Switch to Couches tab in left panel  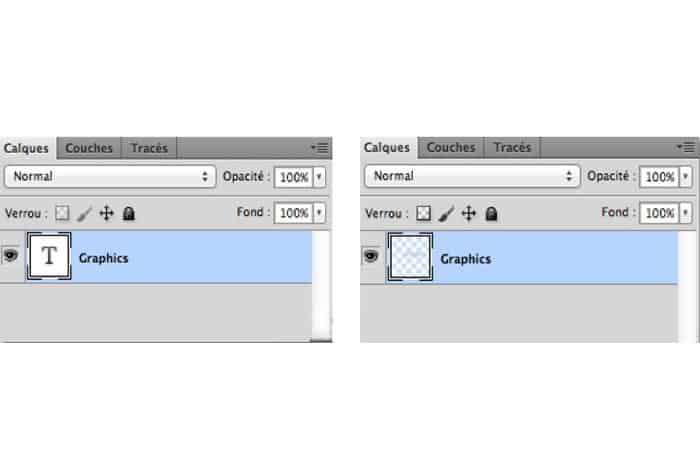tap(89, 148)
